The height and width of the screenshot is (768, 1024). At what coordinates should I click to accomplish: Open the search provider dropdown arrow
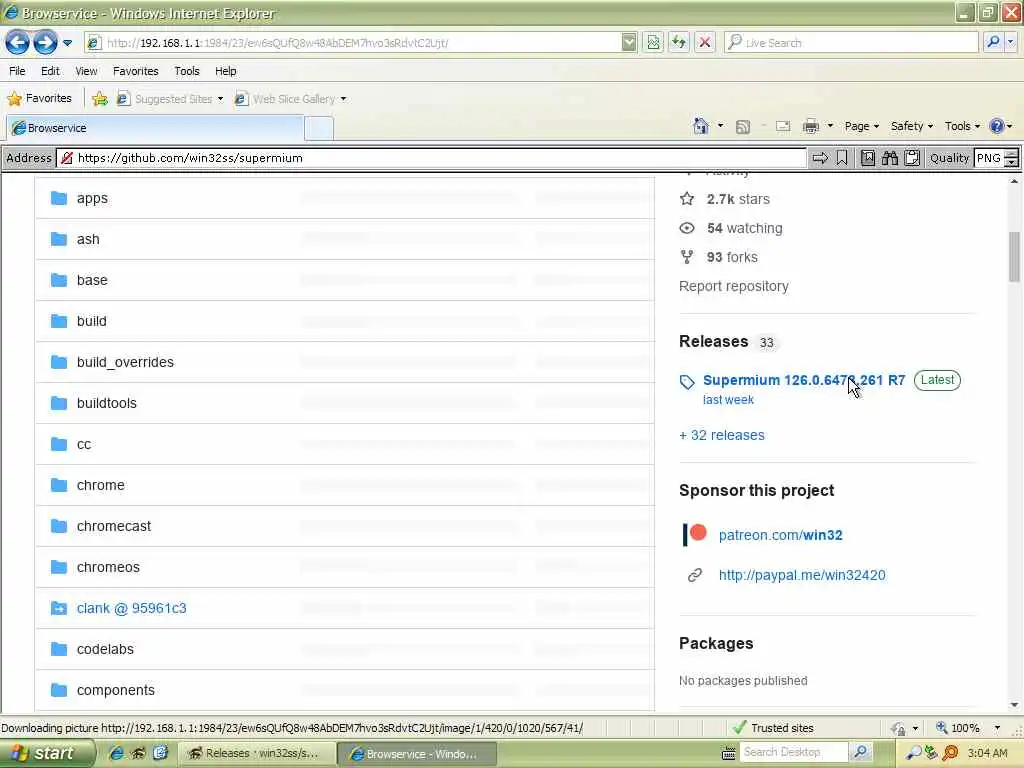1010,43
